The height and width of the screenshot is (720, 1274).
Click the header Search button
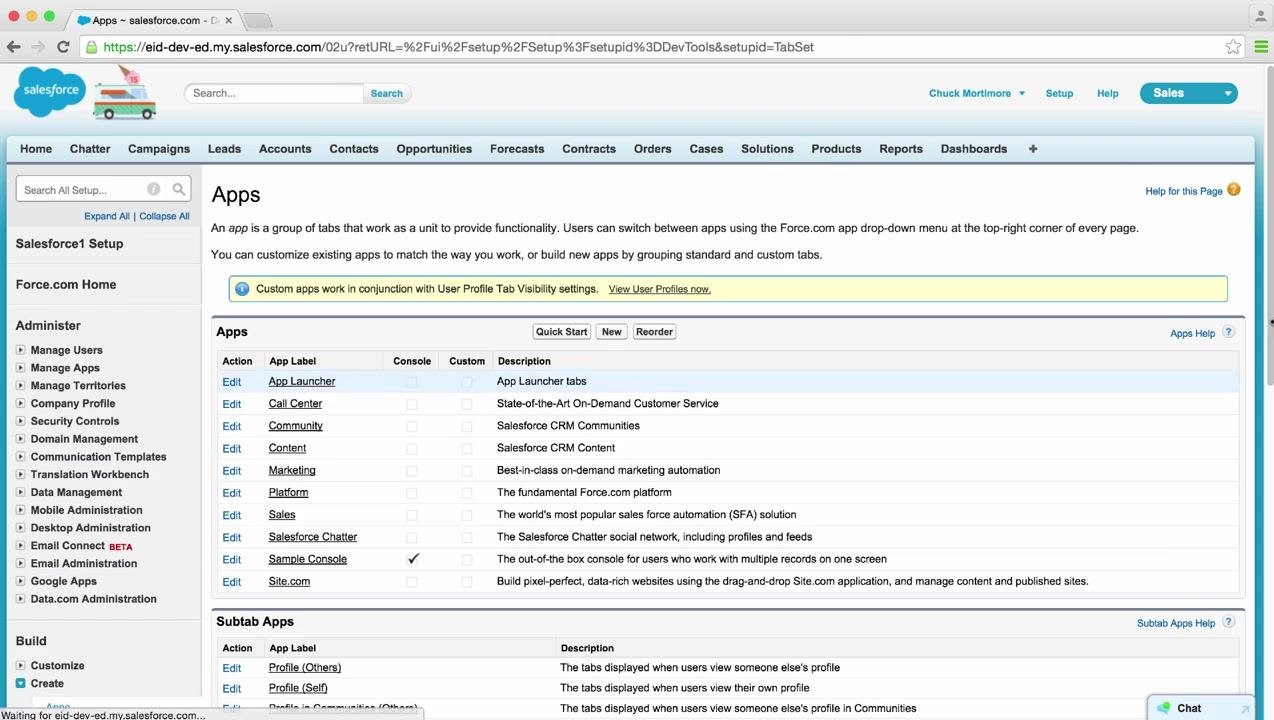387,93
